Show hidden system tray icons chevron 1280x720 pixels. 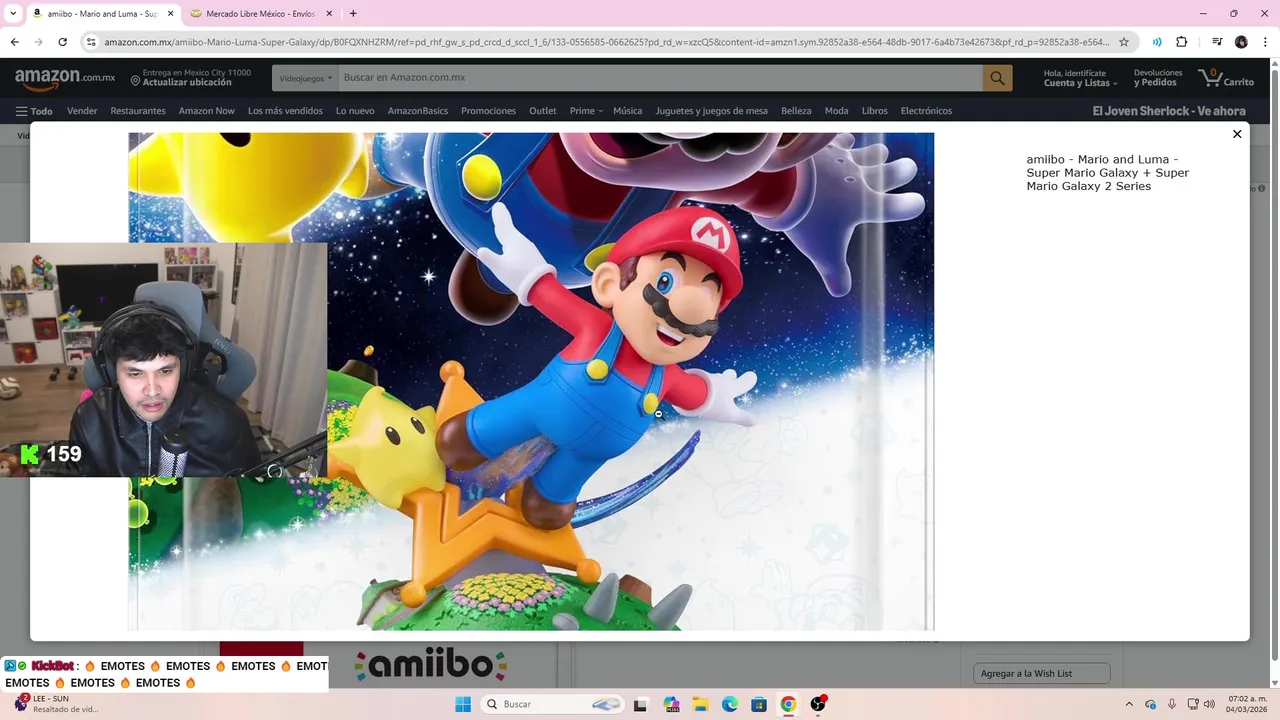coord(1129,704)
